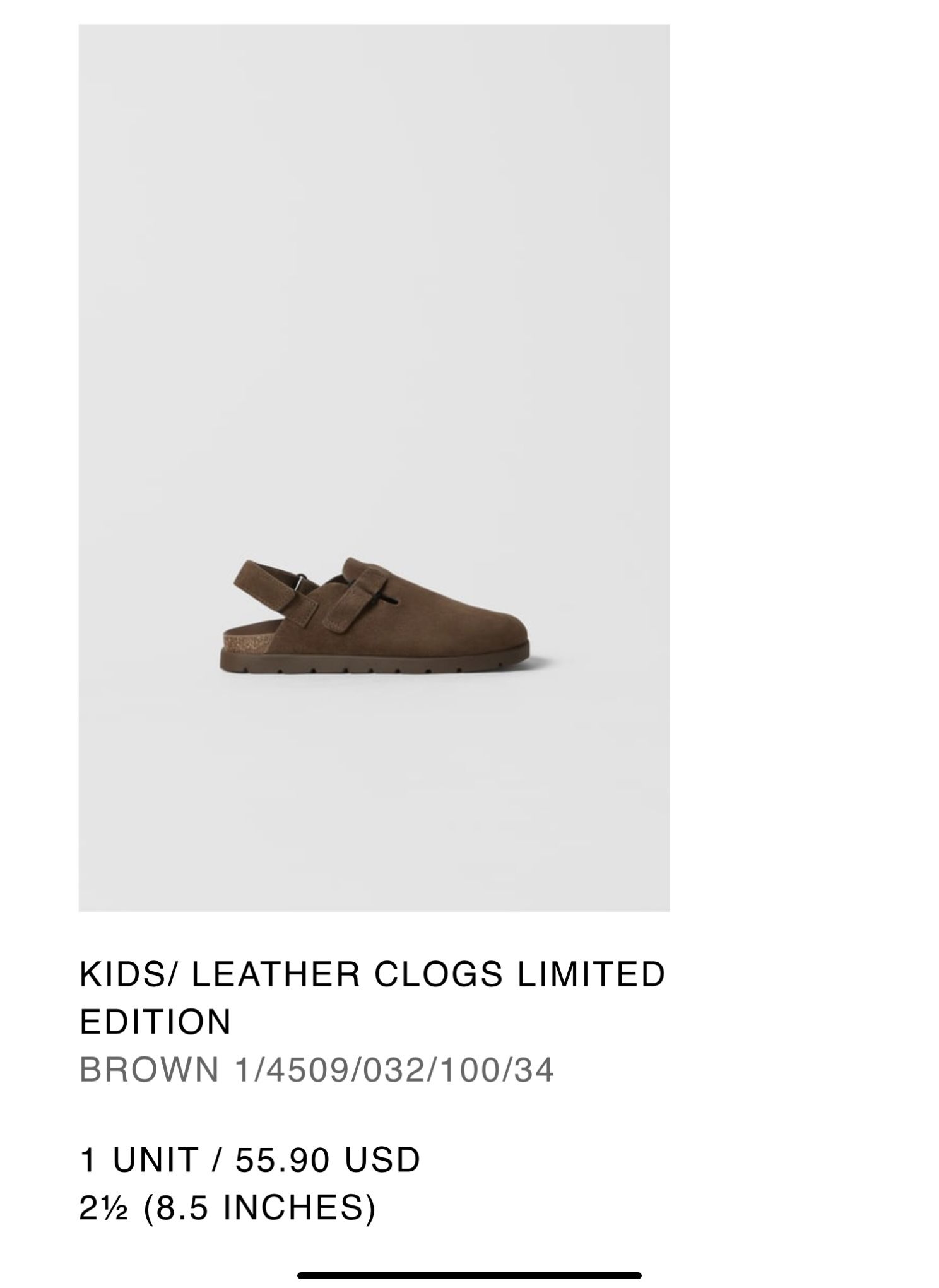
Task: Tap the home indicator bar at bottom
Action: tap(469, 1275)
